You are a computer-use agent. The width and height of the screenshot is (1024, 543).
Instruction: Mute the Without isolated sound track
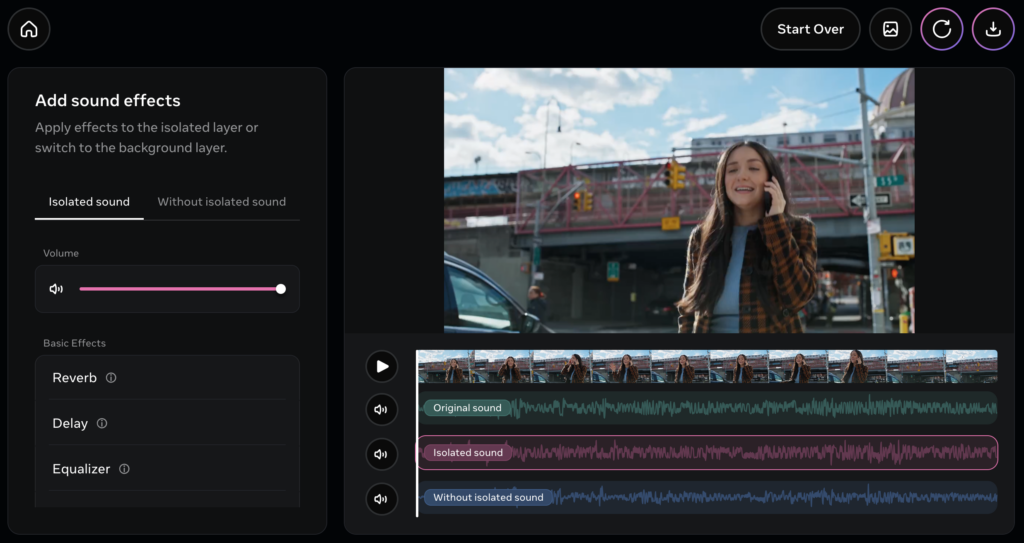[x=381, y=498]
